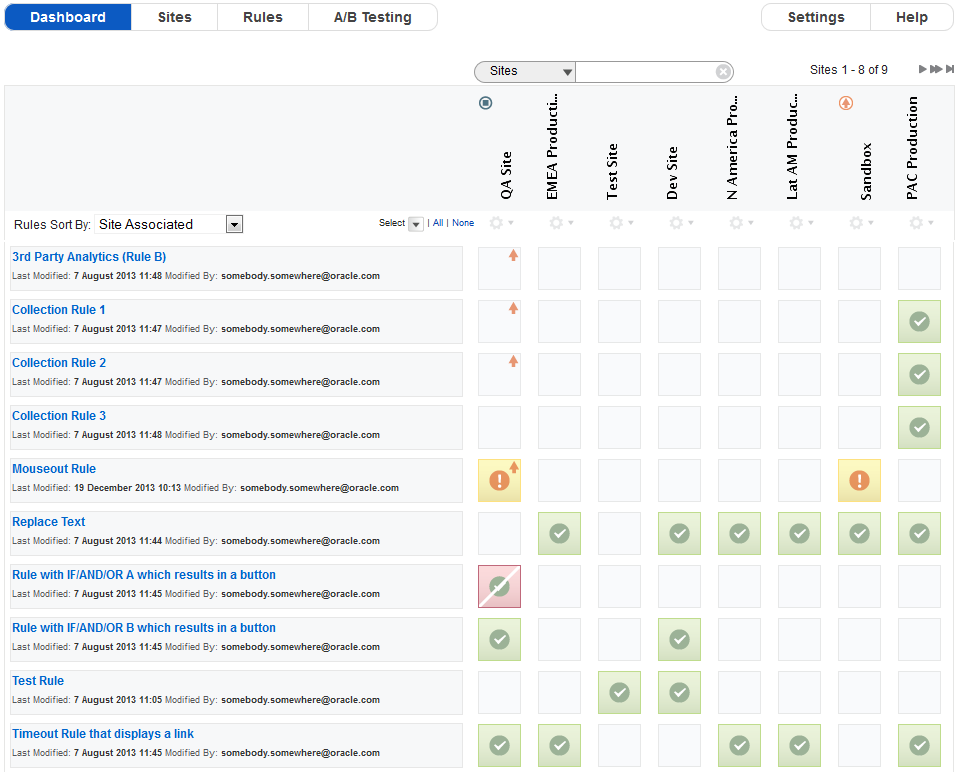
Task: Open the Dev Site gear menu
Action: (681, 223)
